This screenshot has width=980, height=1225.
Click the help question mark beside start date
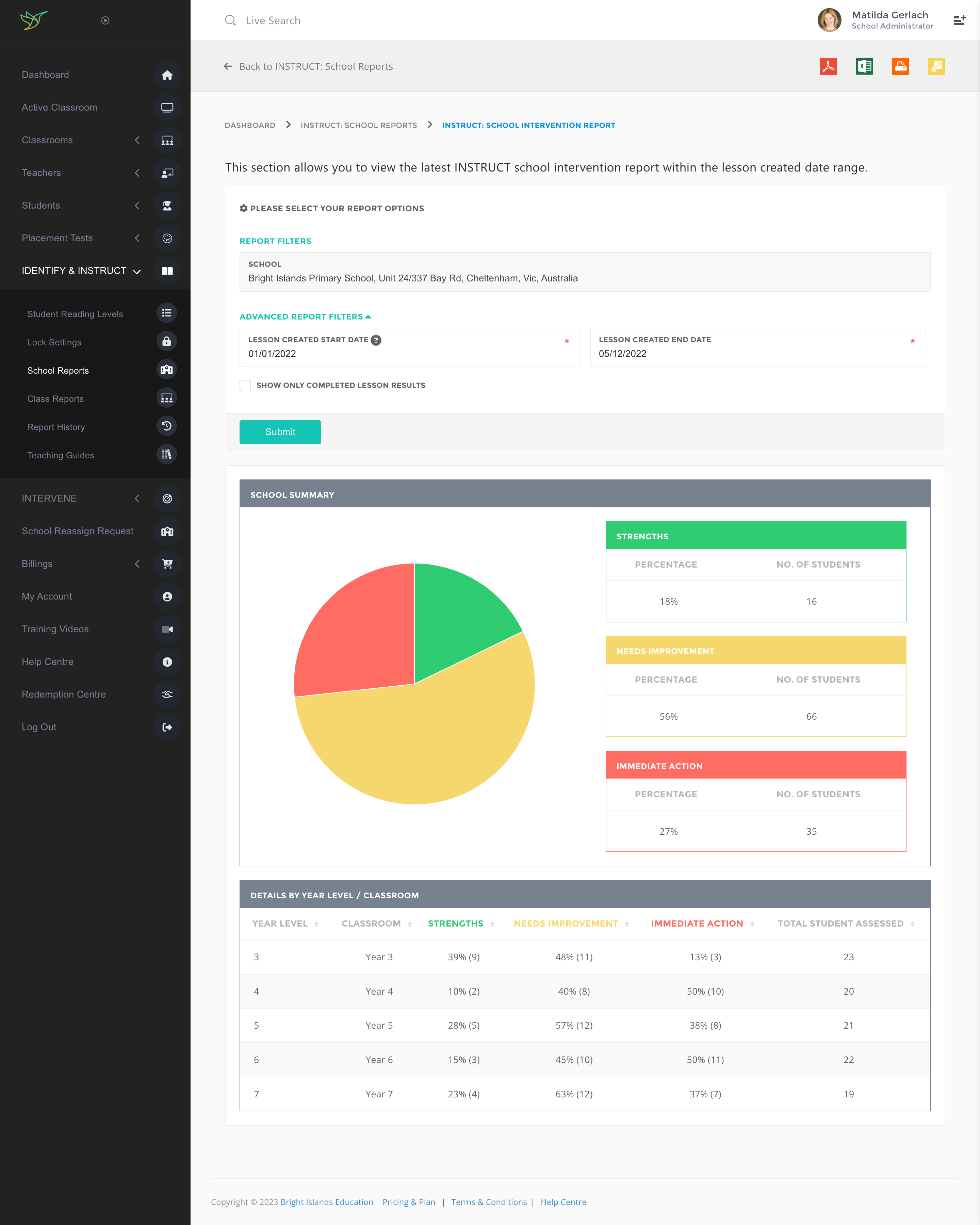click(376, 340)
